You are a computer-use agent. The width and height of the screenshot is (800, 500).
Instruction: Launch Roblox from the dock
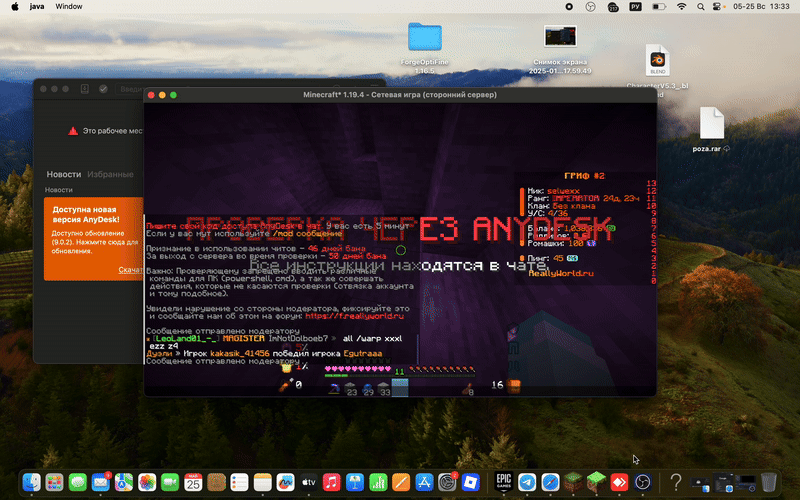(470, 482)
